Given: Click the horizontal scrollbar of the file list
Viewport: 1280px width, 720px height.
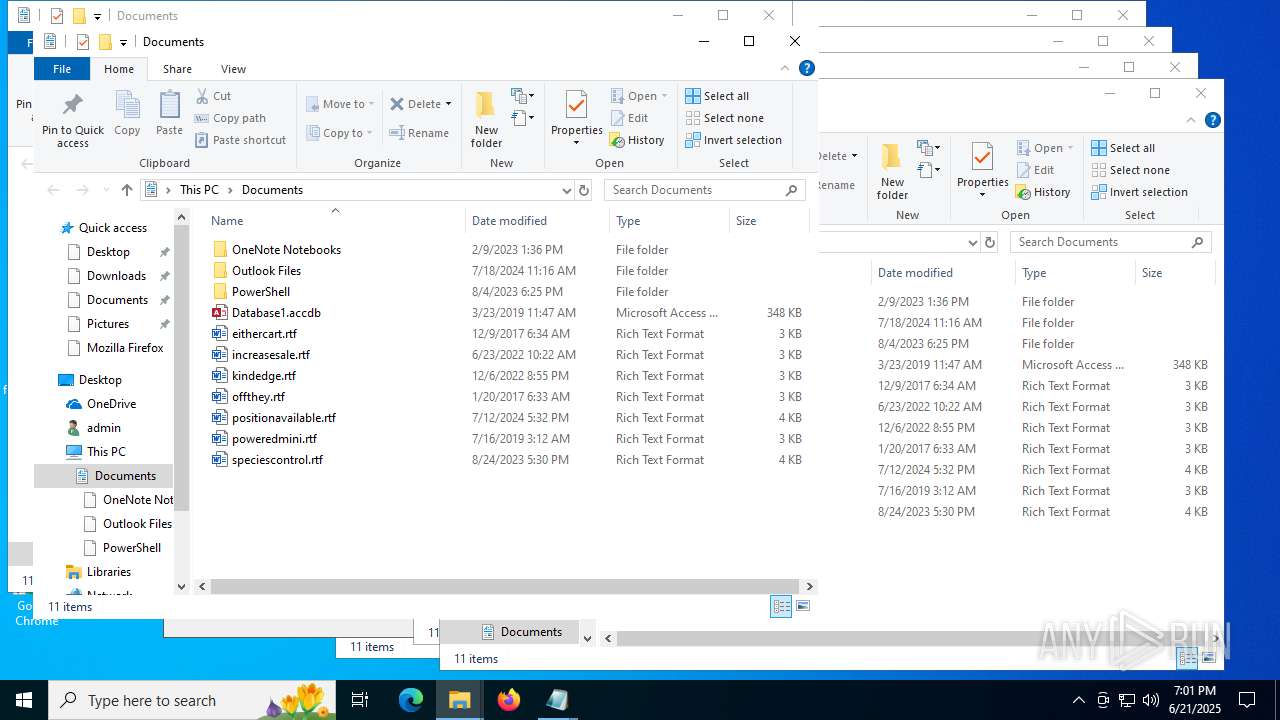Looking at the screenshot, I should pos(505,587).
